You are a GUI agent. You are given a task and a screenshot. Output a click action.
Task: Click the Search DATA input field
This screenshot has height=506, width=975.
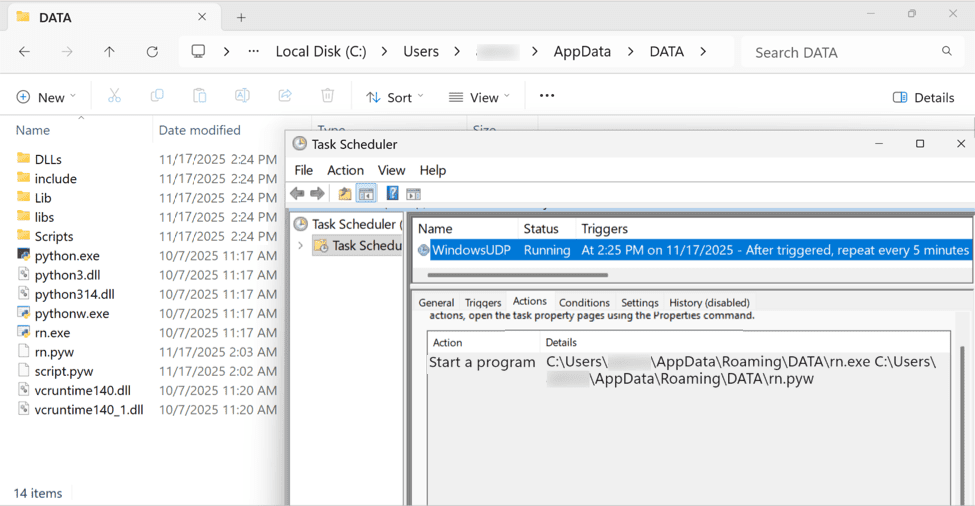pos(840,52)
